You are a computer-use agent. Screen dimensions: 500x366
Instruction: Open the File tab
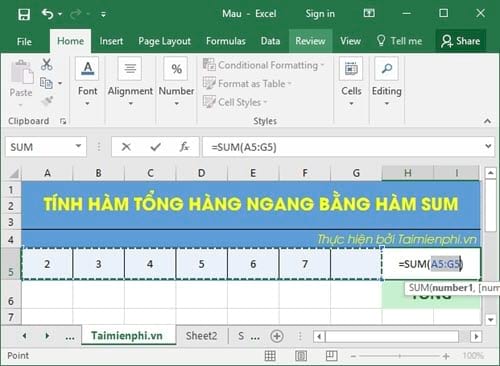(x=24, y=41)
